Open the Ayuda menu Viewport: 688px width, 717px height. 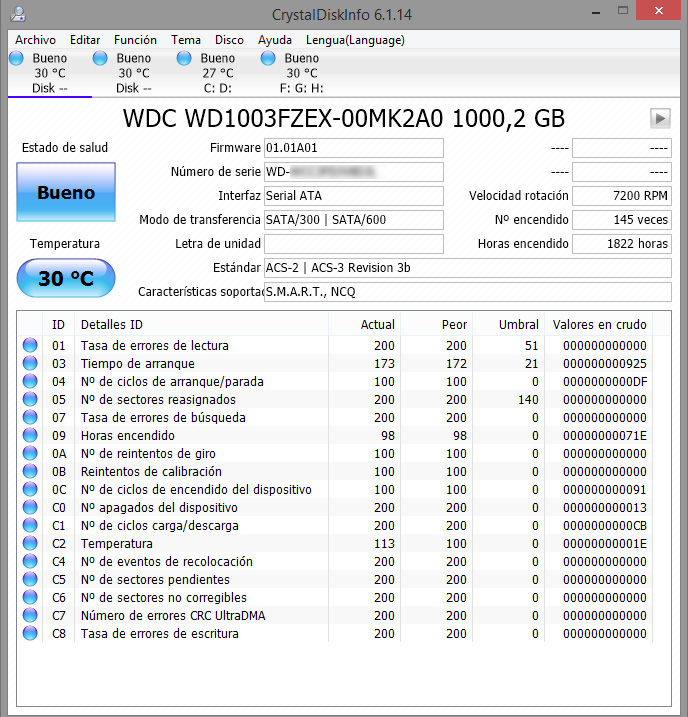(275, 40)
